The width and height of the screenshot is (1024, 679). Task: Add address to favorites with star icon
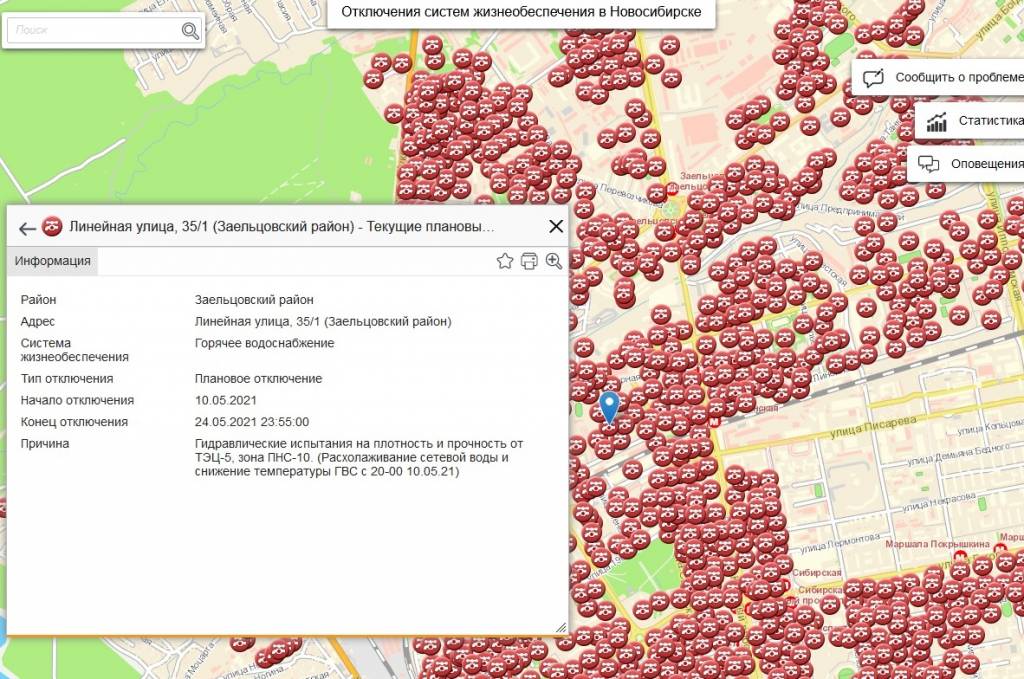[505, 261]
